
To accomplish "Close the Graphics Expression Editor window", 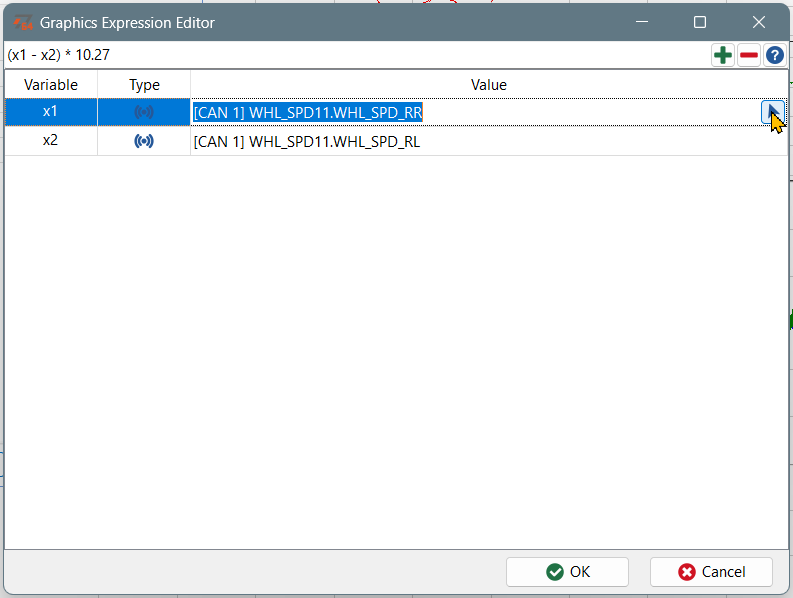I will tap(759, 22).
